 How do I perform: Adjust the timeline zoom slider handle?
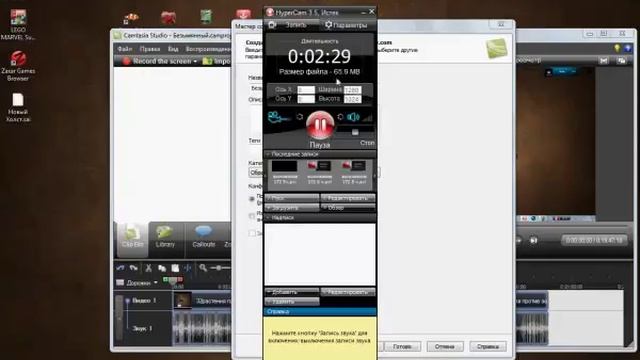tap(219, 268)
